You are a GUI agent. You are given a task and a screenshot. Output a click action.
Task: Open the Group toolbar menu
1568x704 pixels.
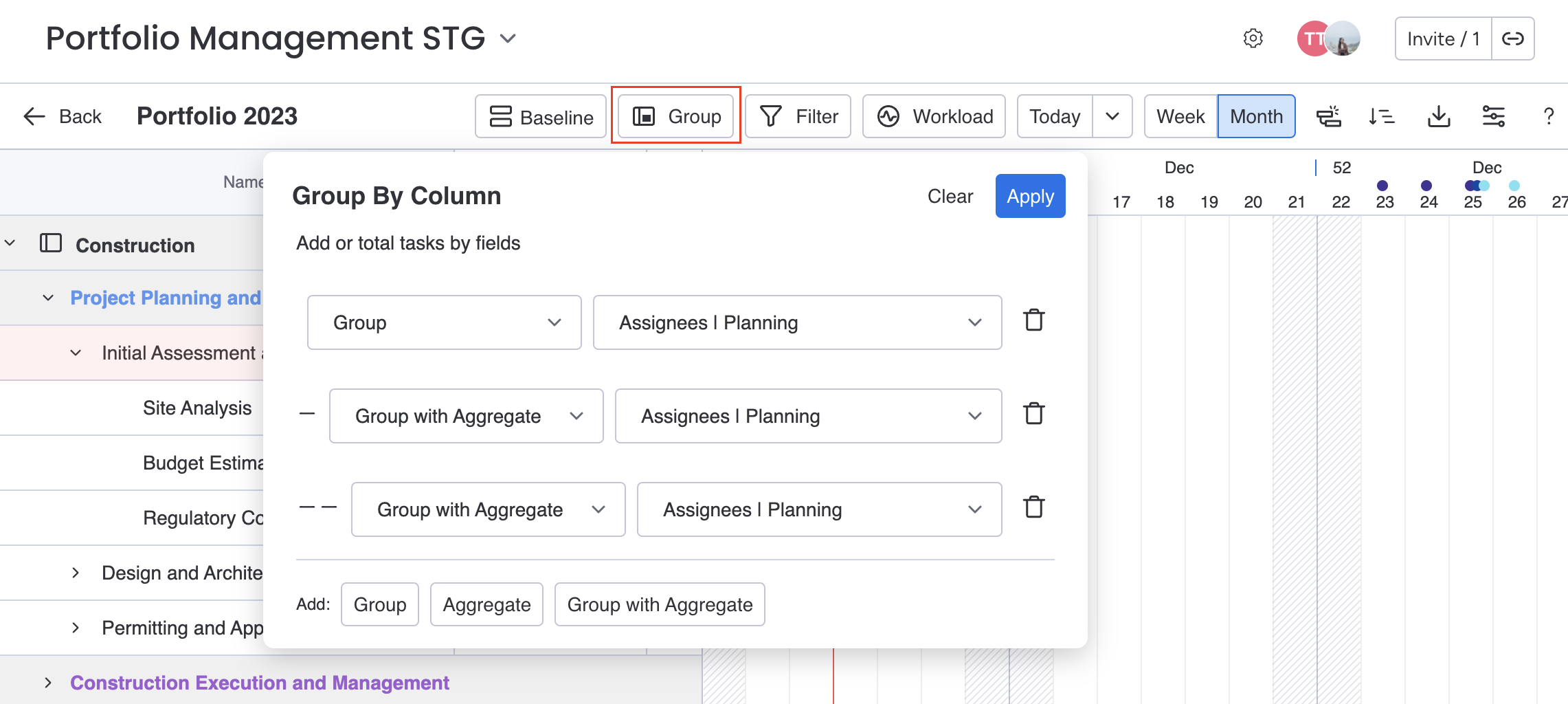tap(675, 116)
